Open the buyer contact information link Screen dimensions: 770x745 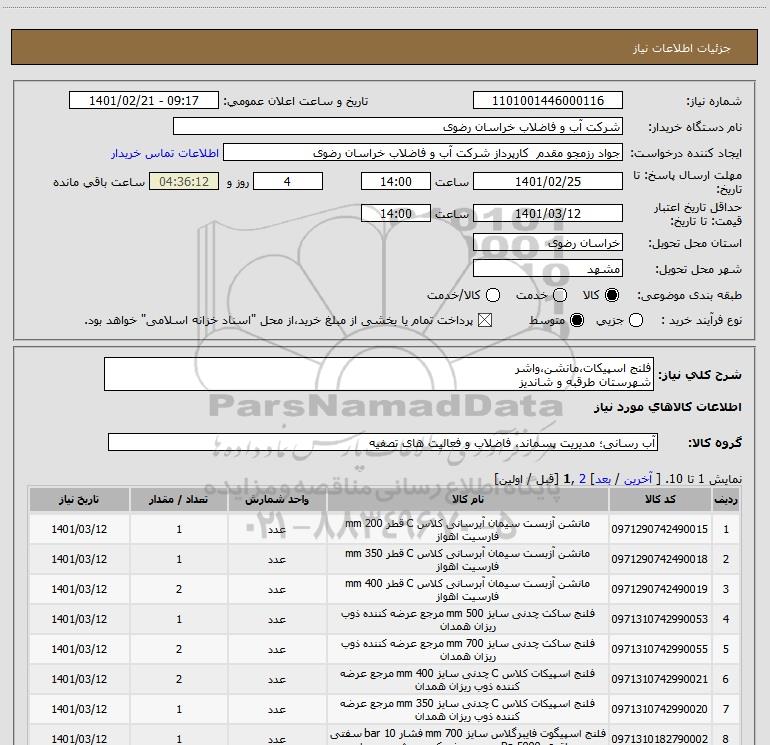pyautogui.click(x=165, y=153)
